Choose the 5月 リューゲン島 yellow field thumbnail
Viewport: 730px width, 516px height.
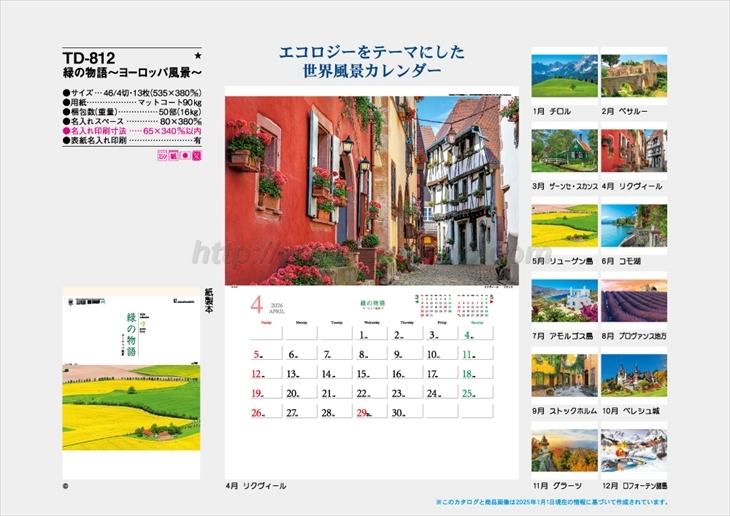[564, 225]
